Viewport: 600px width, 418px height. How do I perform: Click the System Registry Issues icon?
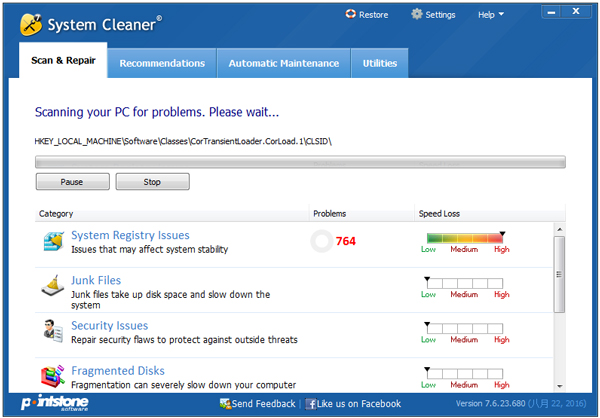click(x=54, y=242)
